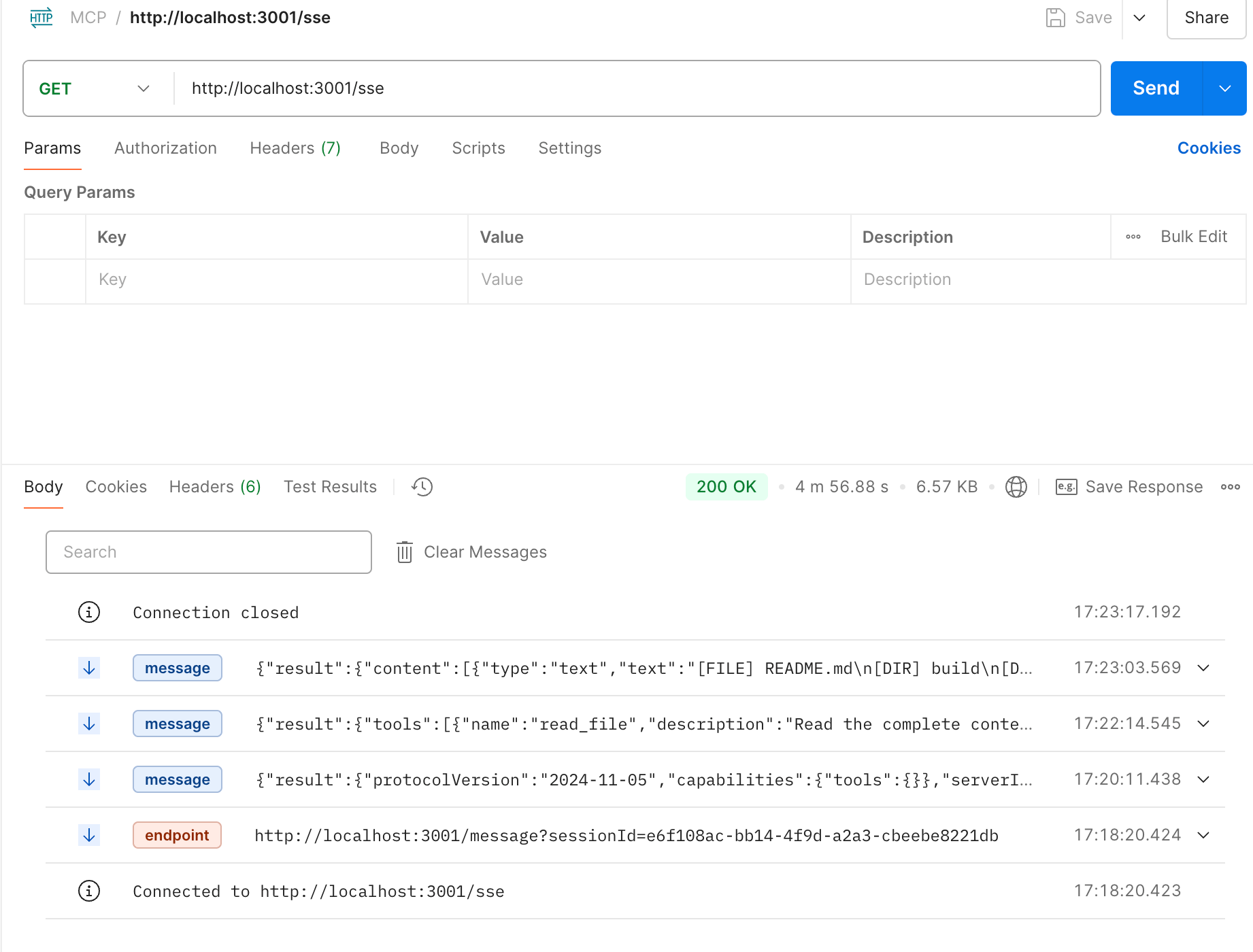Switch to the response Cookies tab
1253x952 pixels.
coord(116,487)
